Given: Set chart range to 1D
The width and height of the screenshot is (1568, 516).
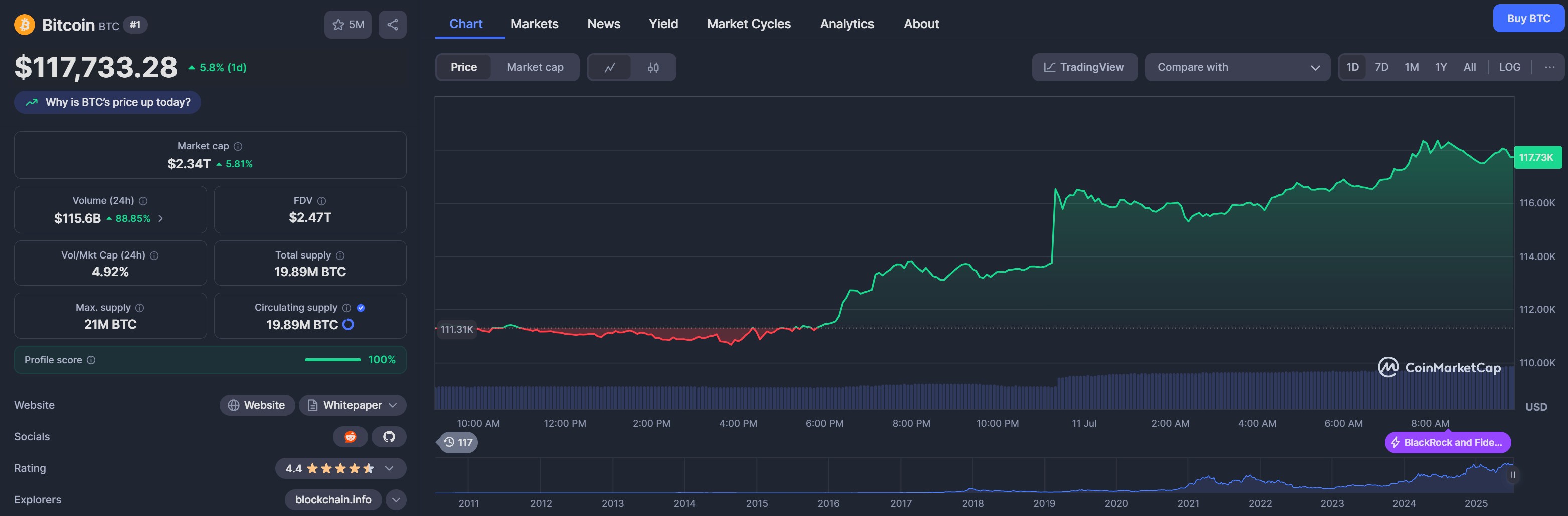Looking at the screenshot, I should (x=1352, y=67).
